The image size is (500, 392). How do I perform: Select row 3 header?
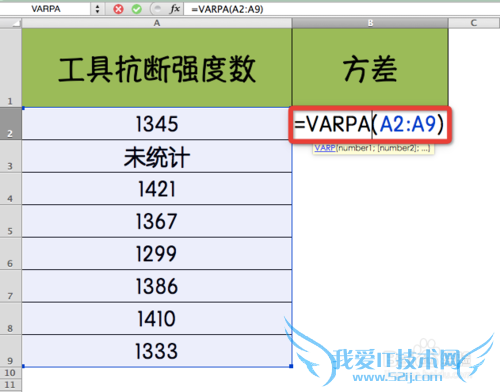click(11, 156)
